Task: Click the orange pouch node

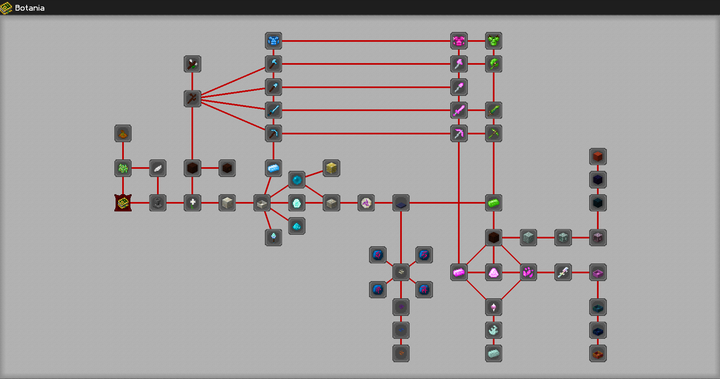Action: (x=123, y=134)
